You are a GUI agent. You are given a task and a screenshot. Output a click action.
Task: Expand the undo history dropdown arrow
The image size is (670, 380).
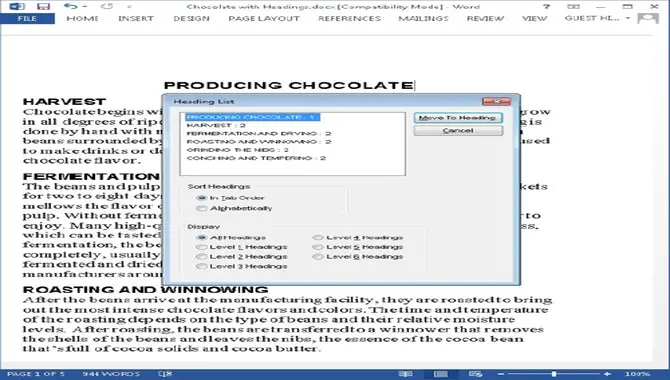click(x=85, y=6)
